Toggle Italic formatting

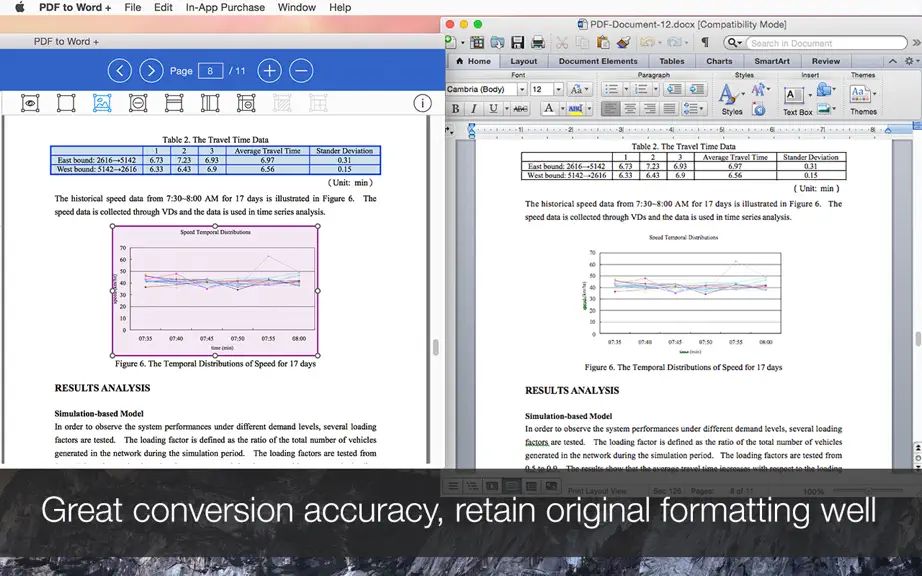point(473,108)
